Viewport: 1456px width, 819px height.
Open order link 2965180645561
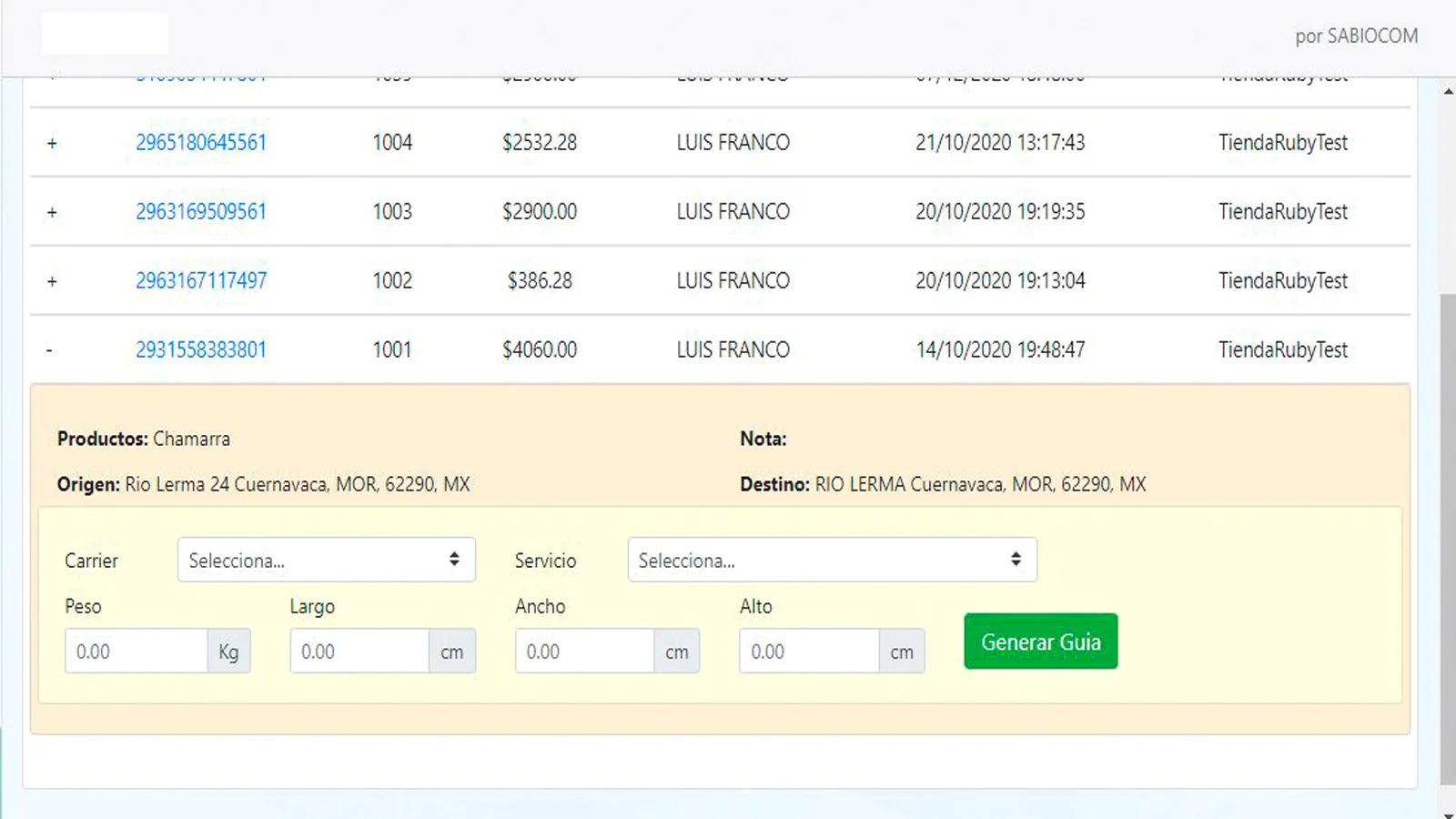pos(201,143)
